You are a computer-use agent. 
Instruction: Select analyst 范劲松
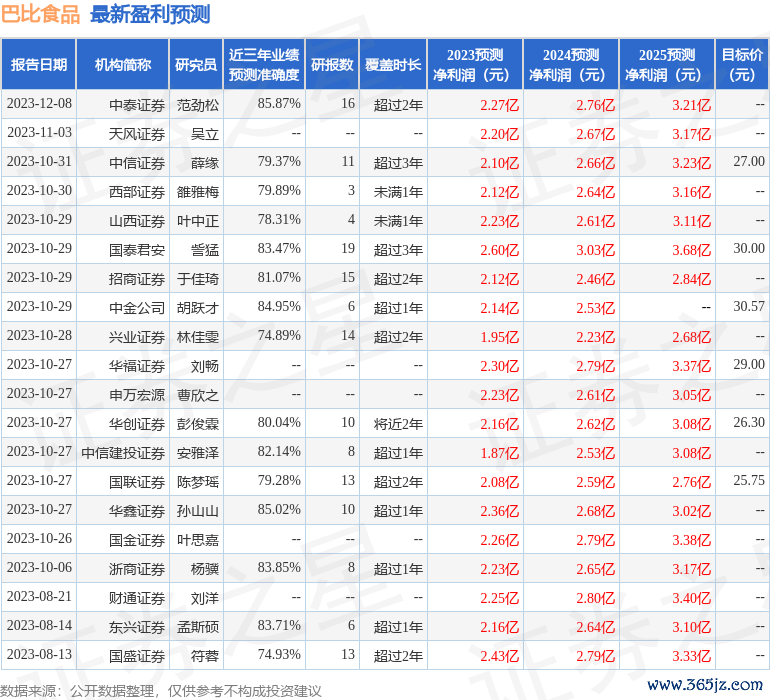point(197,105)
